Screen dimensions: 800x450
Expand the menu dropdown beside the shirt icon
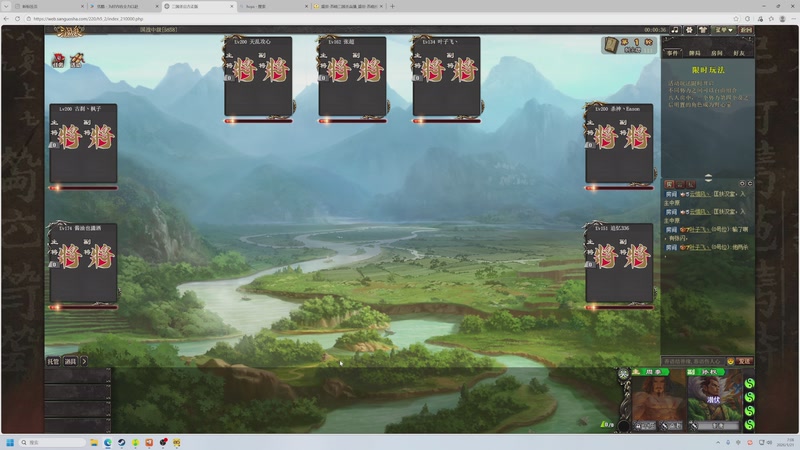724,30
